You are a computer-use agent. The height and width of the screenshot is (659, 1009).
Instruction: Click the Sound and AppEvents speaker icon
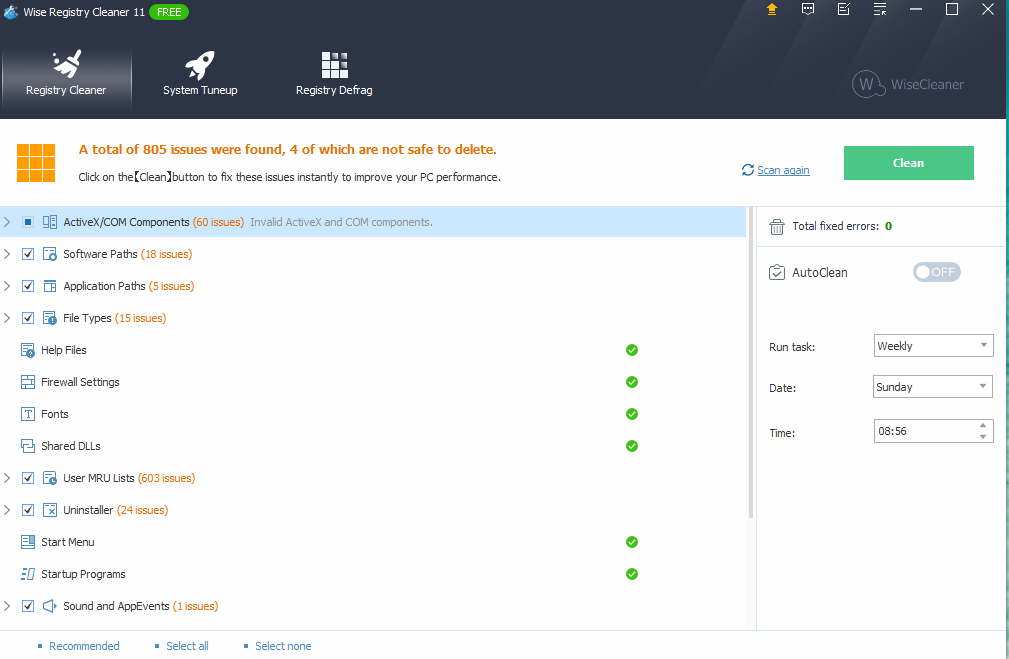[x=50, y=606]
